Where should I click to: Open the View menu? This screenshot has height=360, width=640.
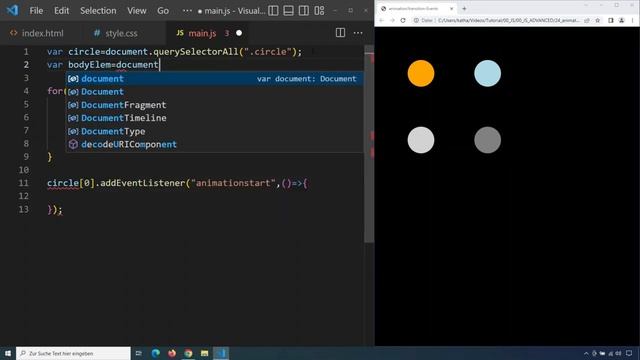(137, 11)
